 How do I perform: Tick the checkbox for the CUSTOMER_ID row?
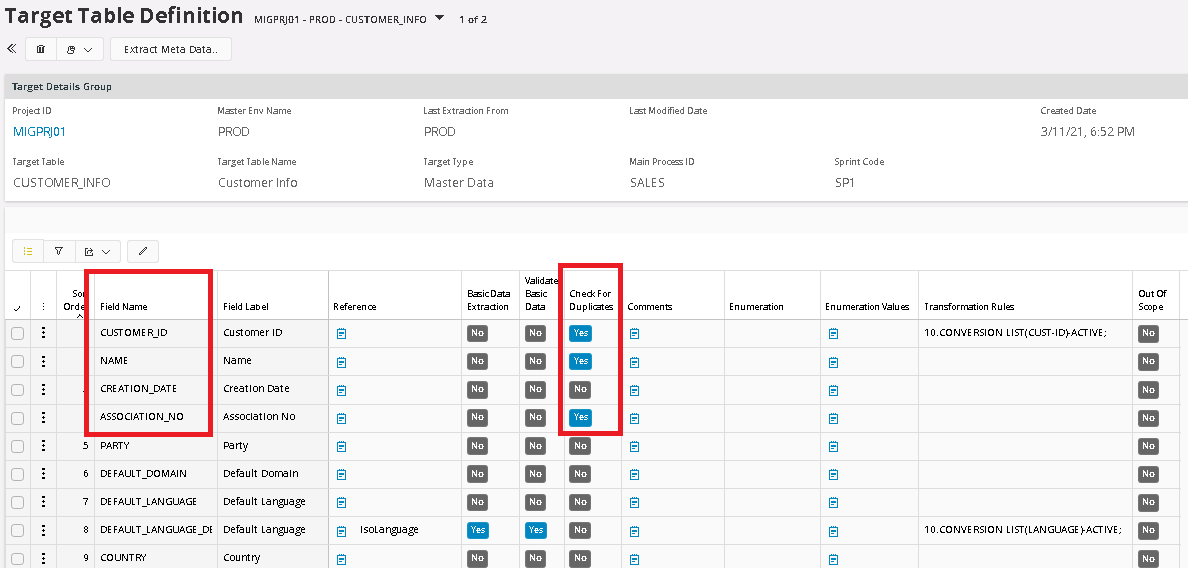(x=17, y=333)
